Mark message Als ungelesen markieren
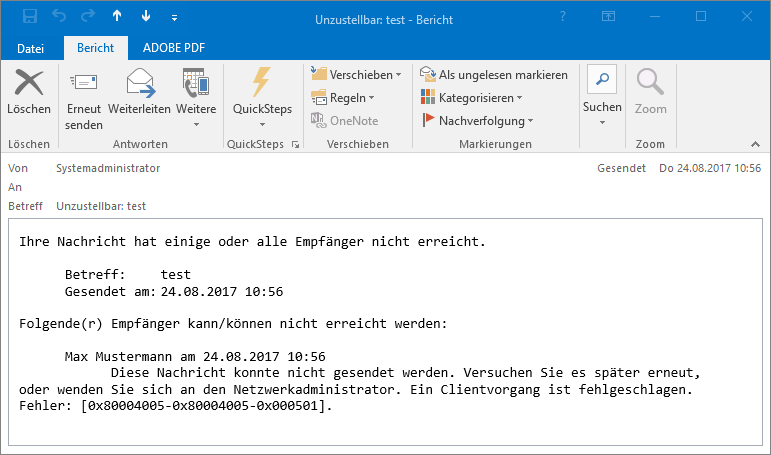 click(x=494, y=75)
